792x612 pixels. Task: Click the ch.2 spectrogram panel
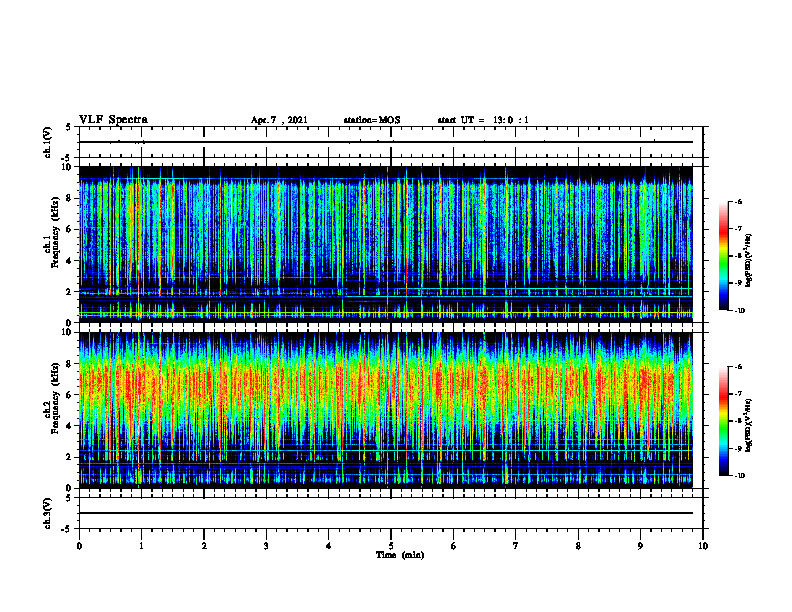[x=385, y=410]
